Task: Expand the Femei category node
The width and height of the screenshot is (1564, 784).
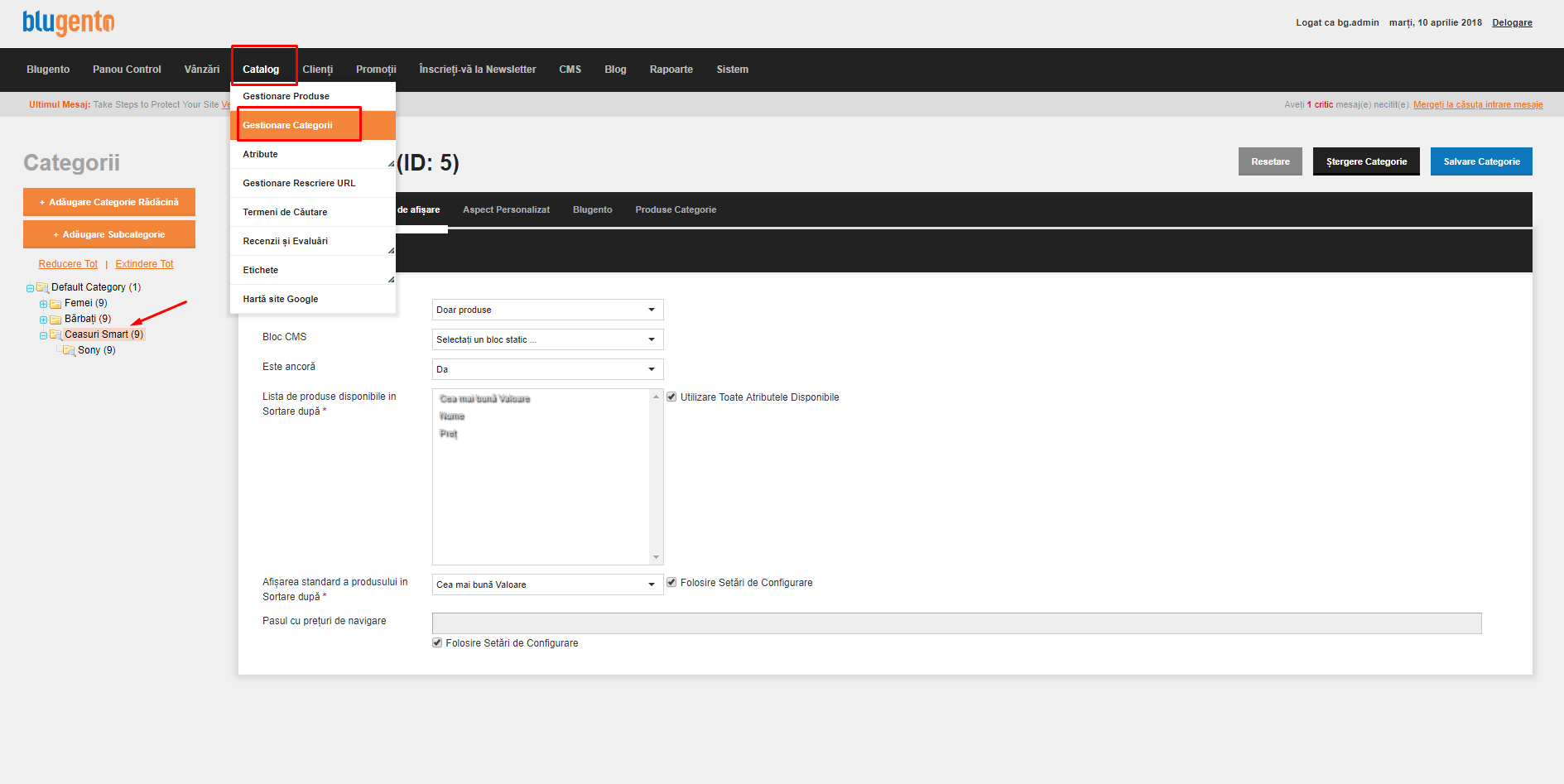Action: click(43, 304)
